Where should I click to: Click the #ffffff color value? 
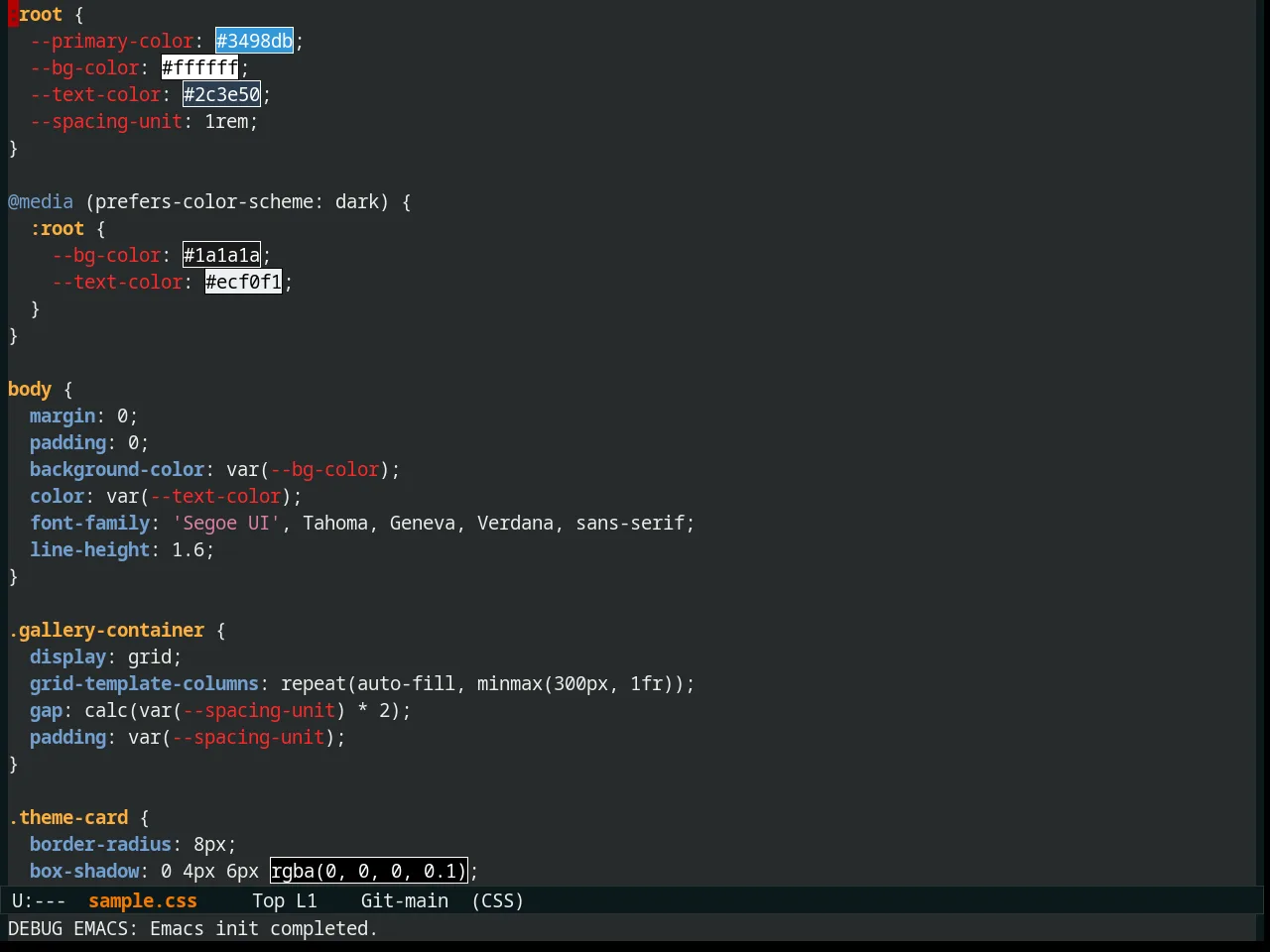coord(199,67)
